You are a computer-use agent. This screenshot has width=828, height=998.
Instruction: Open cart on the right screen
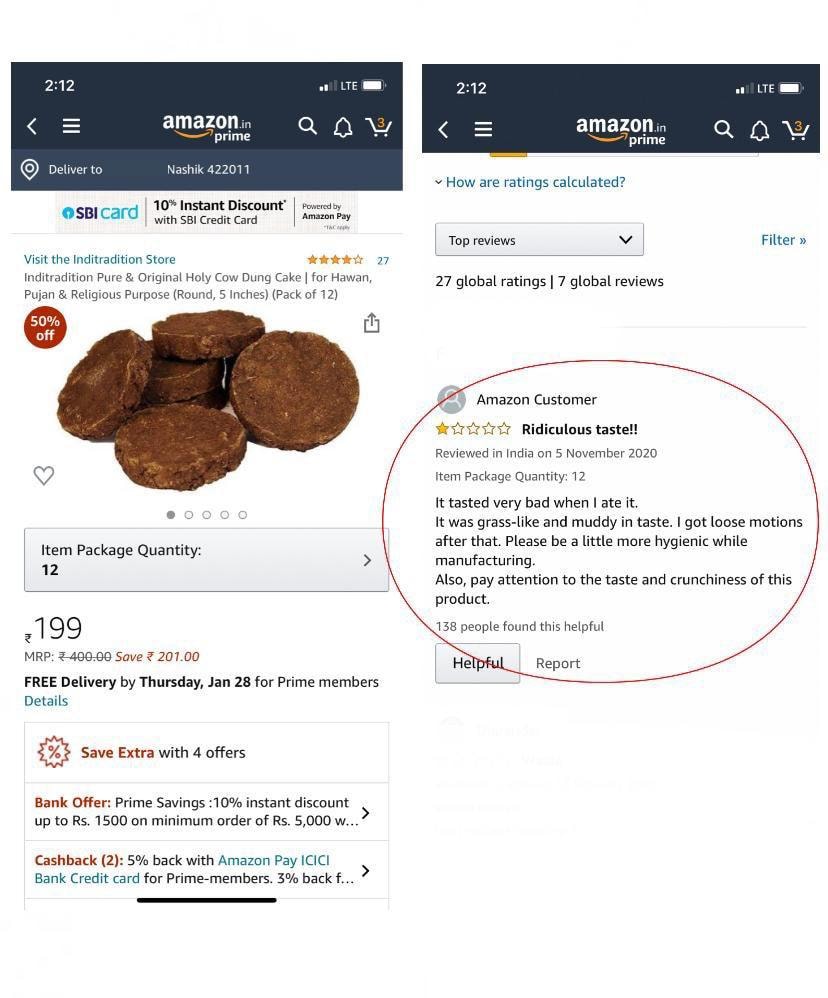click(796, 130)
